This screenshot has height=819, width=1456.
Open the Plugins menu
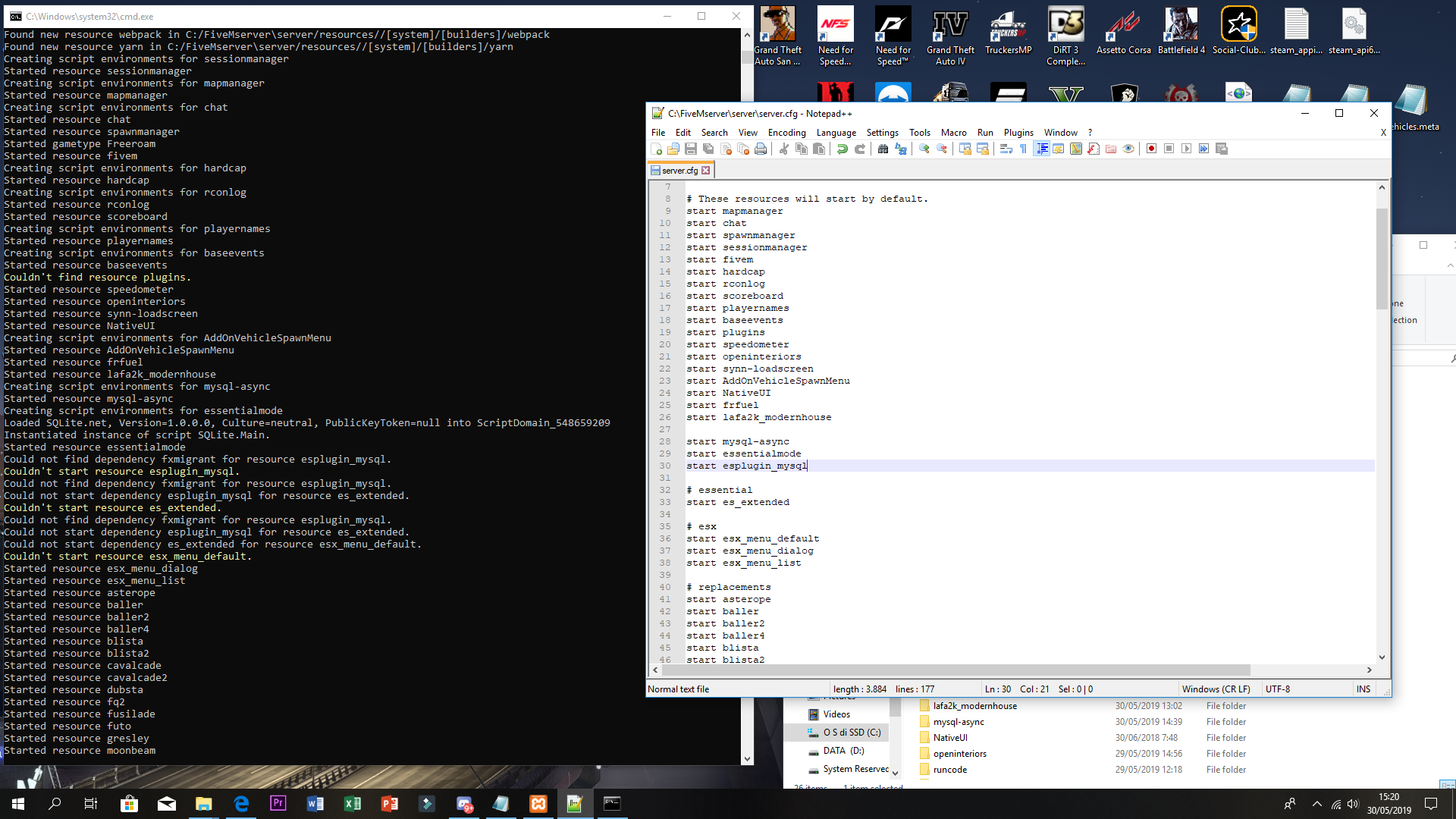[x=1018, y=133]
